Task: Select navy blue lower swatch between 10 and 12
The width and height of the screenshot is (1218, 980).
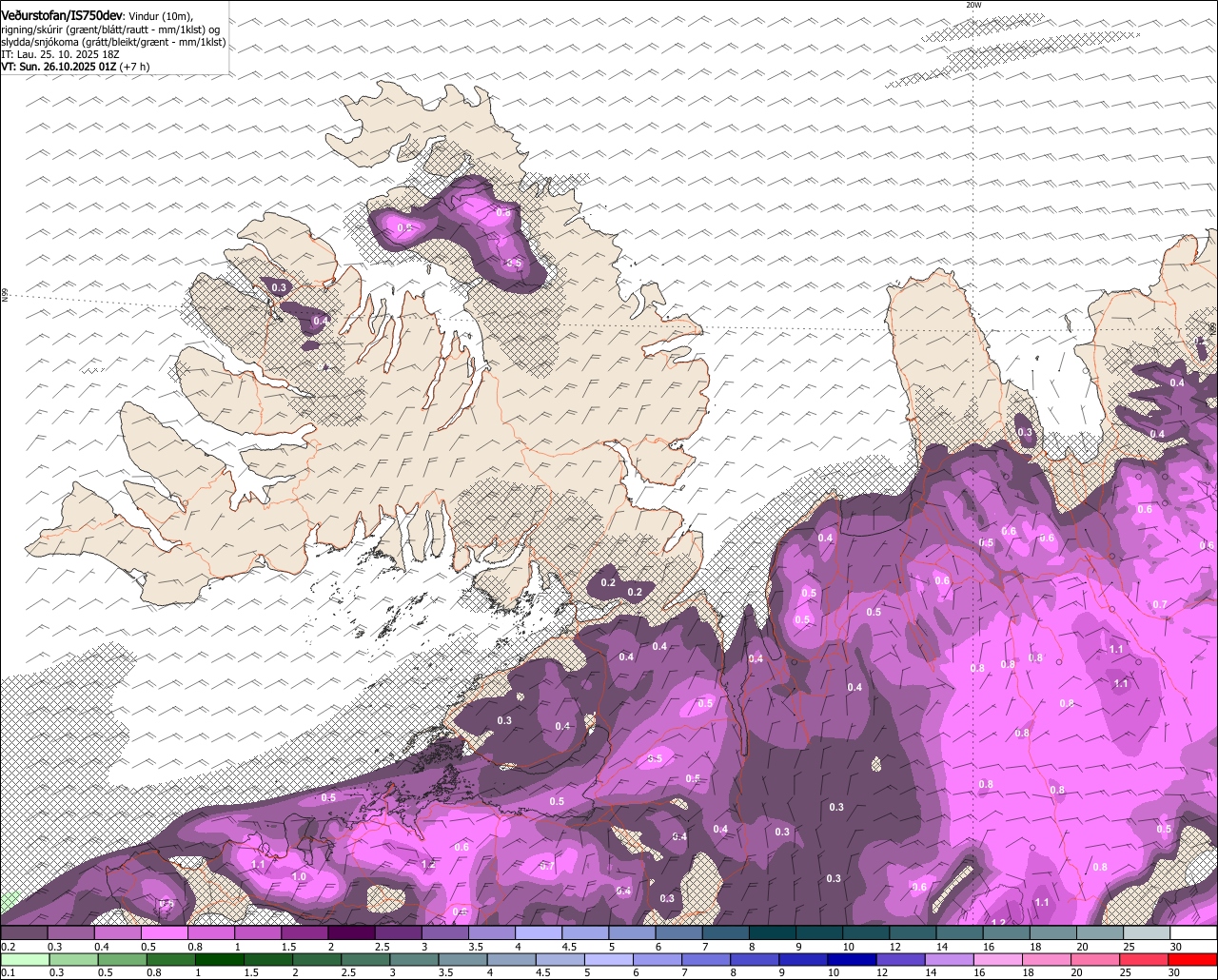Action: coord(853,960)
